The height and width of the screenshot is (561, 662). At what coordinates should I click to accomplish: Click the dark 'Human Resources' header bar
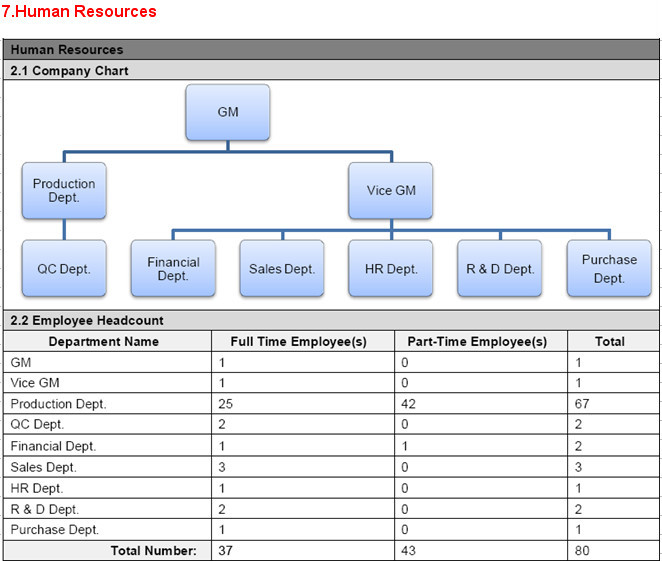tap(331, 49)
